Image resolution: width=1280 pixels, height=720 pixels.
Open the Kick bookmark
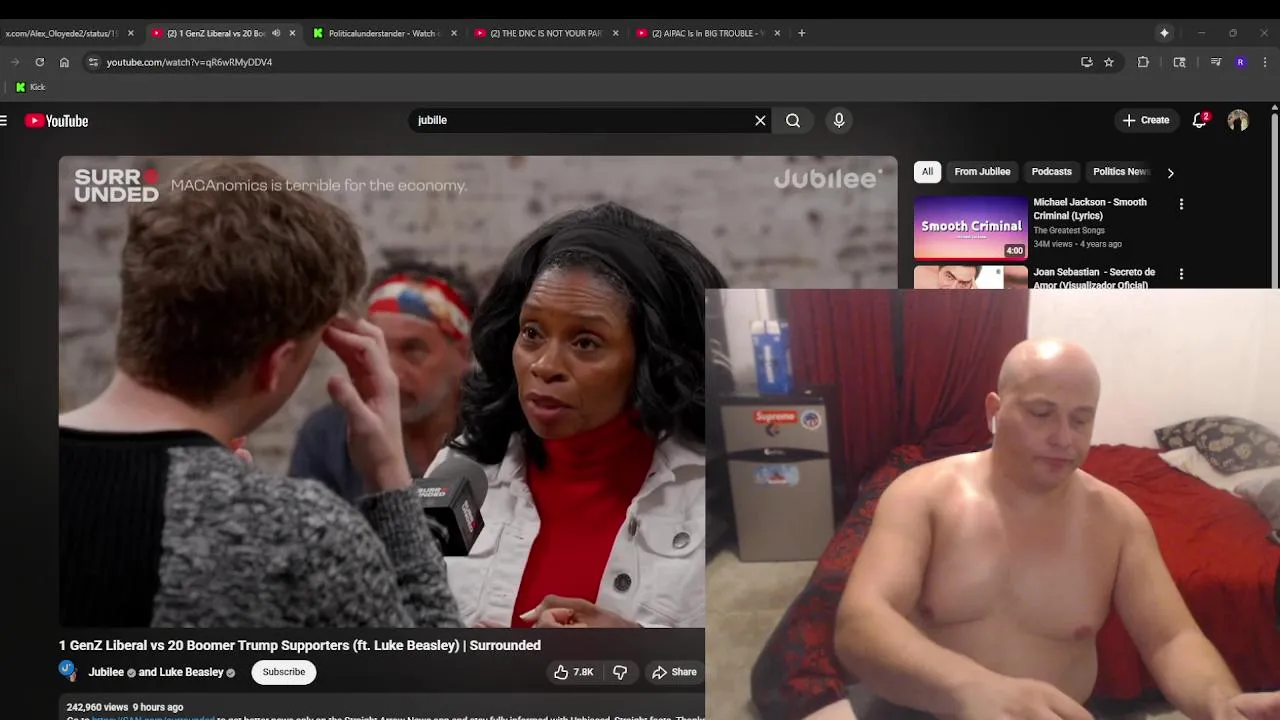click(x=30, y=87)
